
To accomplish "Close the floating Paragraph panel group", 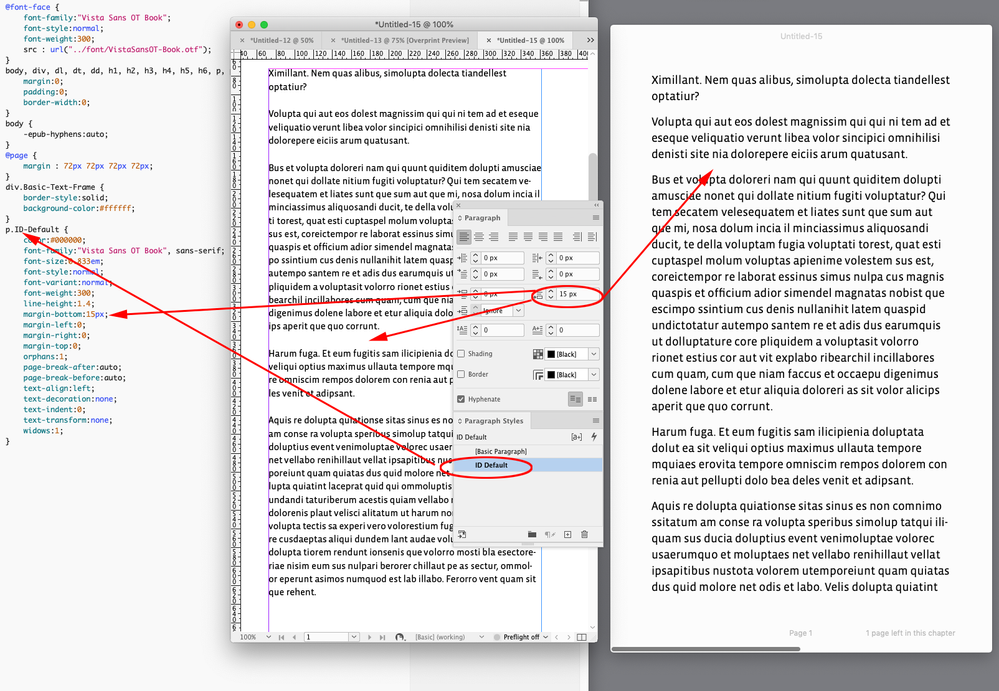I will point(458,205).
